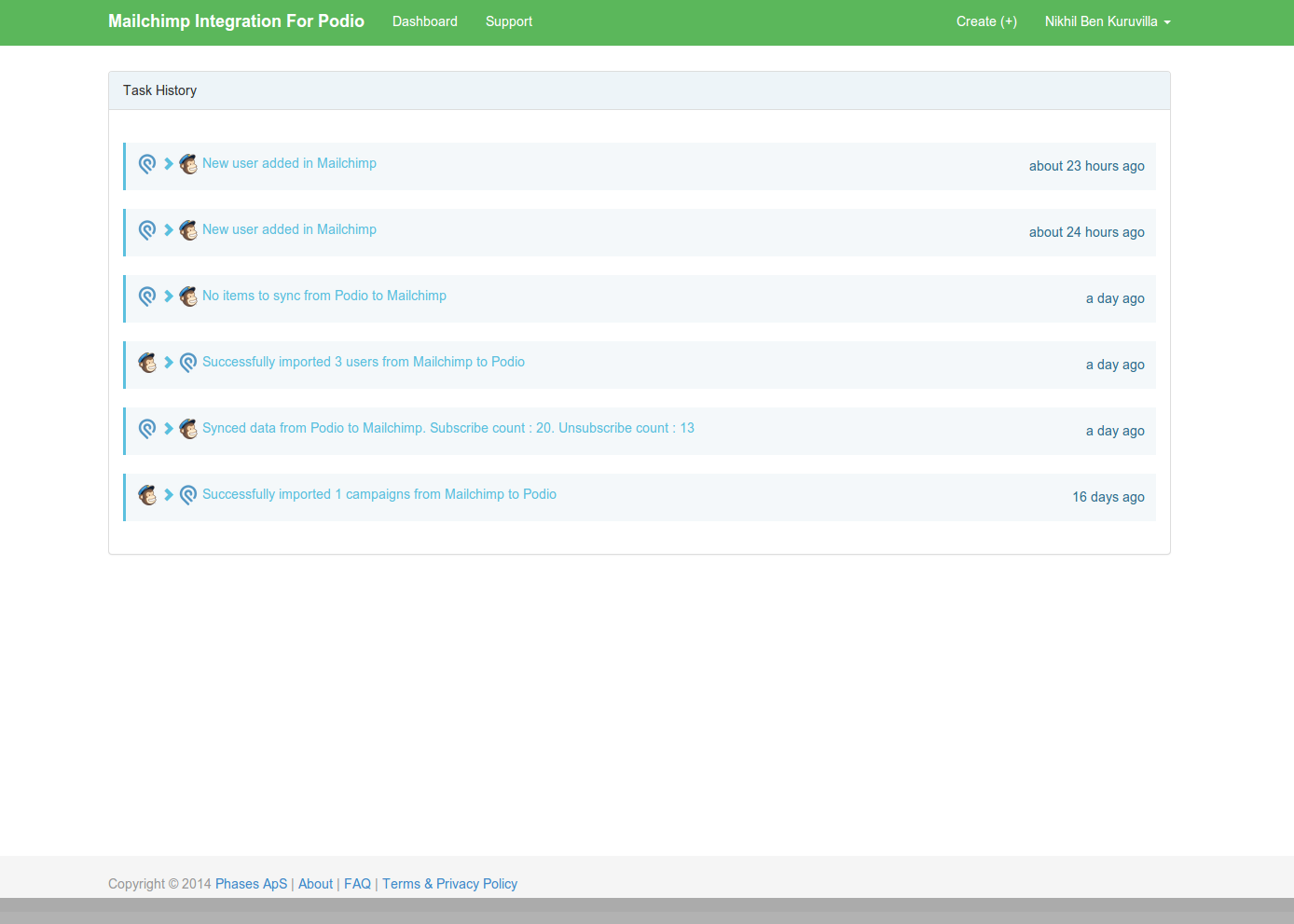Open the FAQ footer link

357,884
